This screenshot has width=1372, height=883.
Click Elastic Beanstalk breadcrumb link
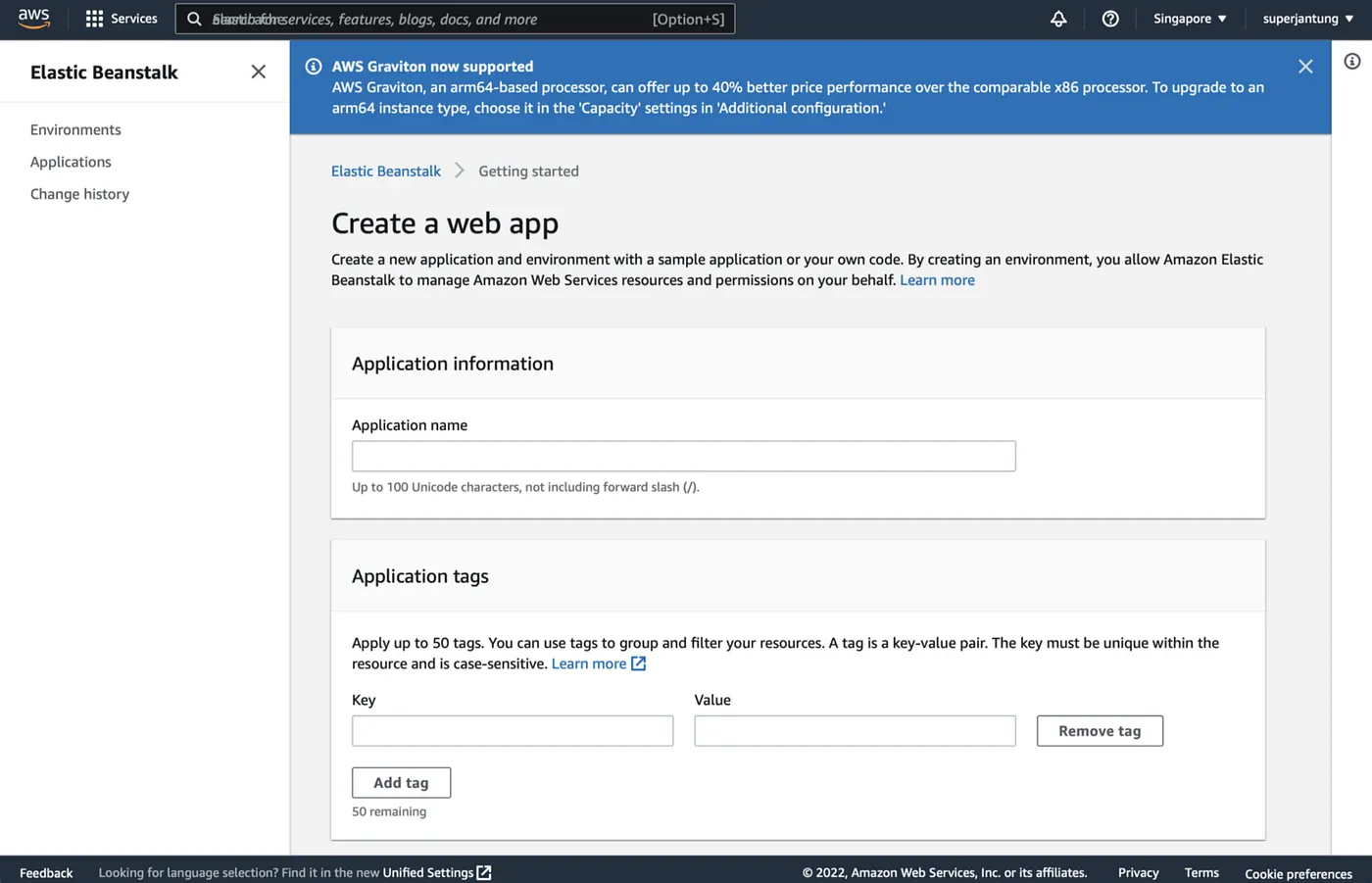pyautogui.click(x=386, y=171)
